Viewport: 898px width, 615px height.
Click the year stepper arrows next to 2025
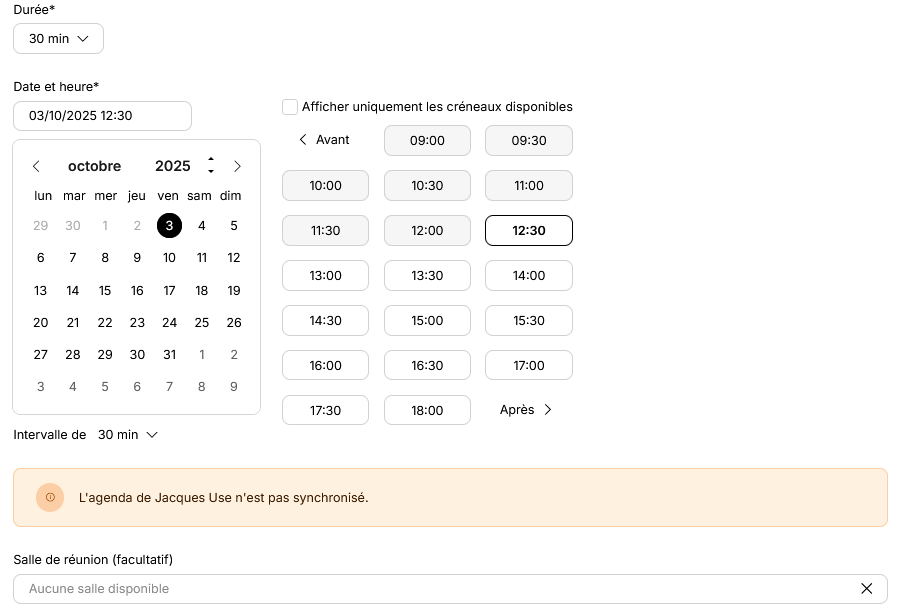[211, 165]
